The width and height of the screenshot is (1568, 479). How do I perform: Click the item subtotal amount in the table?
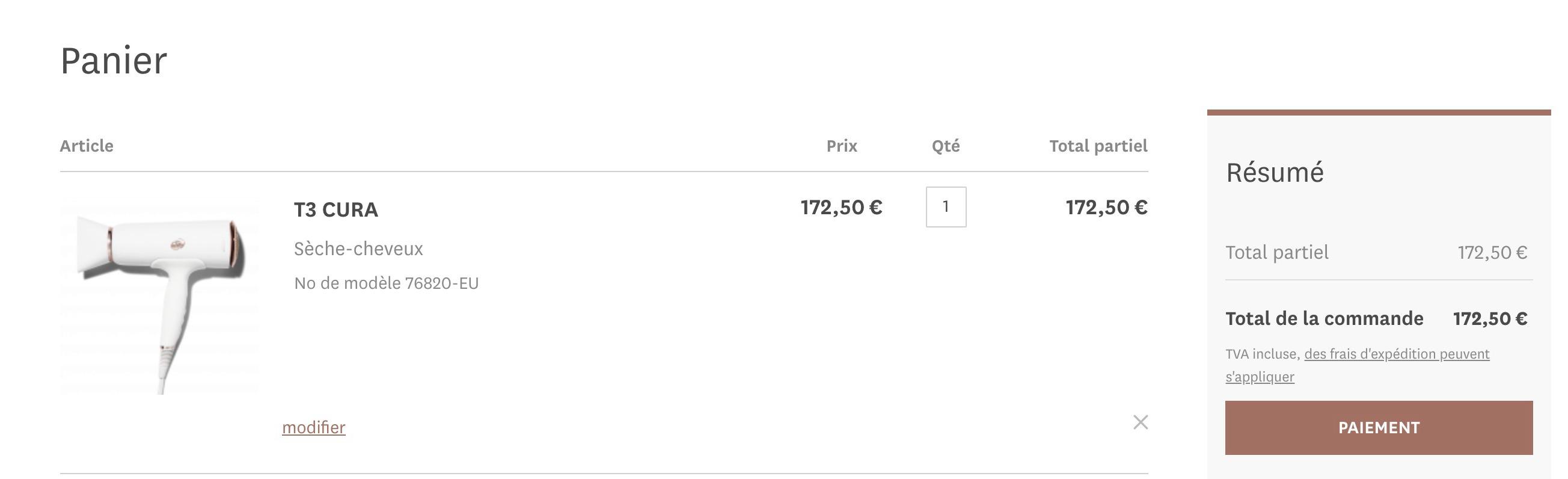[x=1107, y=207]
